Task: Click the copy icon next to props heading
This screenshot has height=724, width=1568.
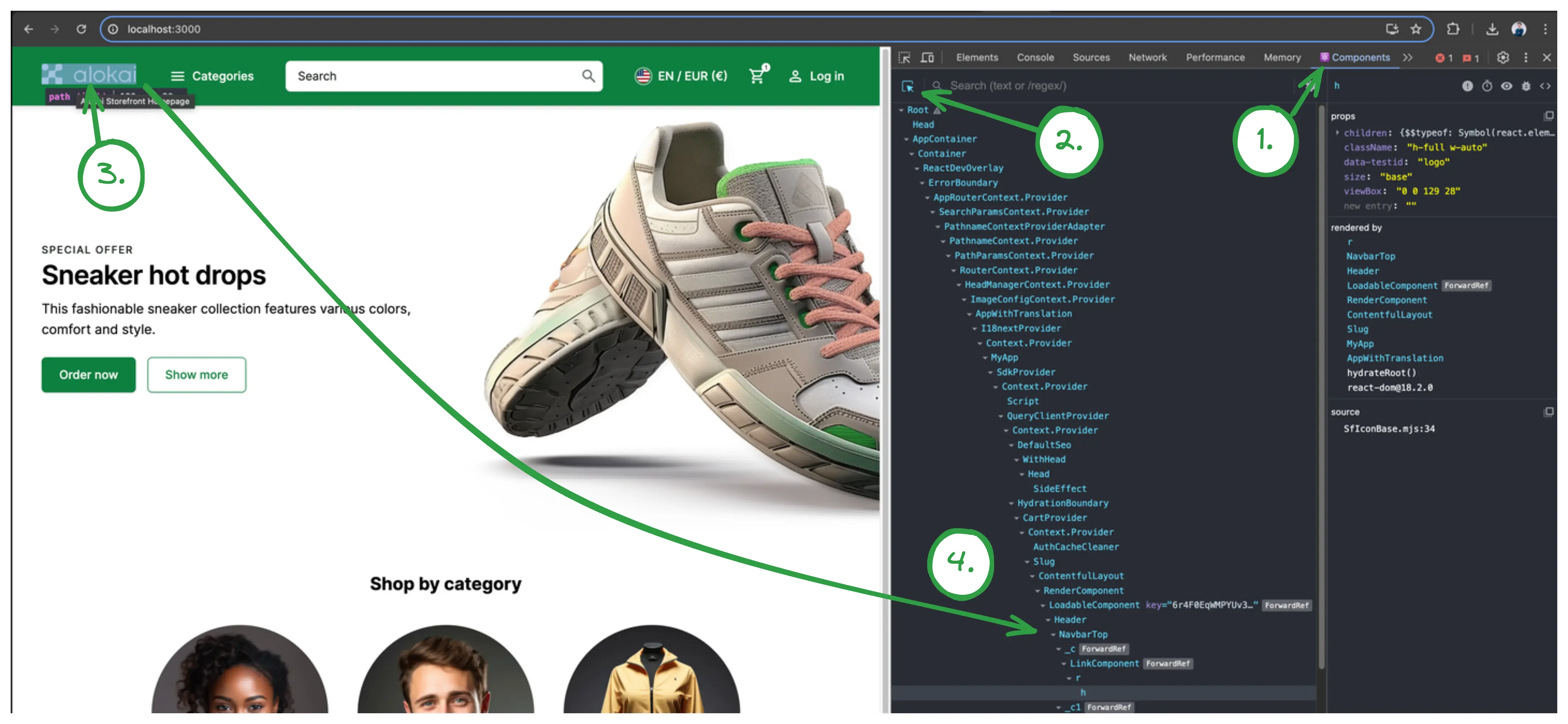Action: tap(1549, 116)
